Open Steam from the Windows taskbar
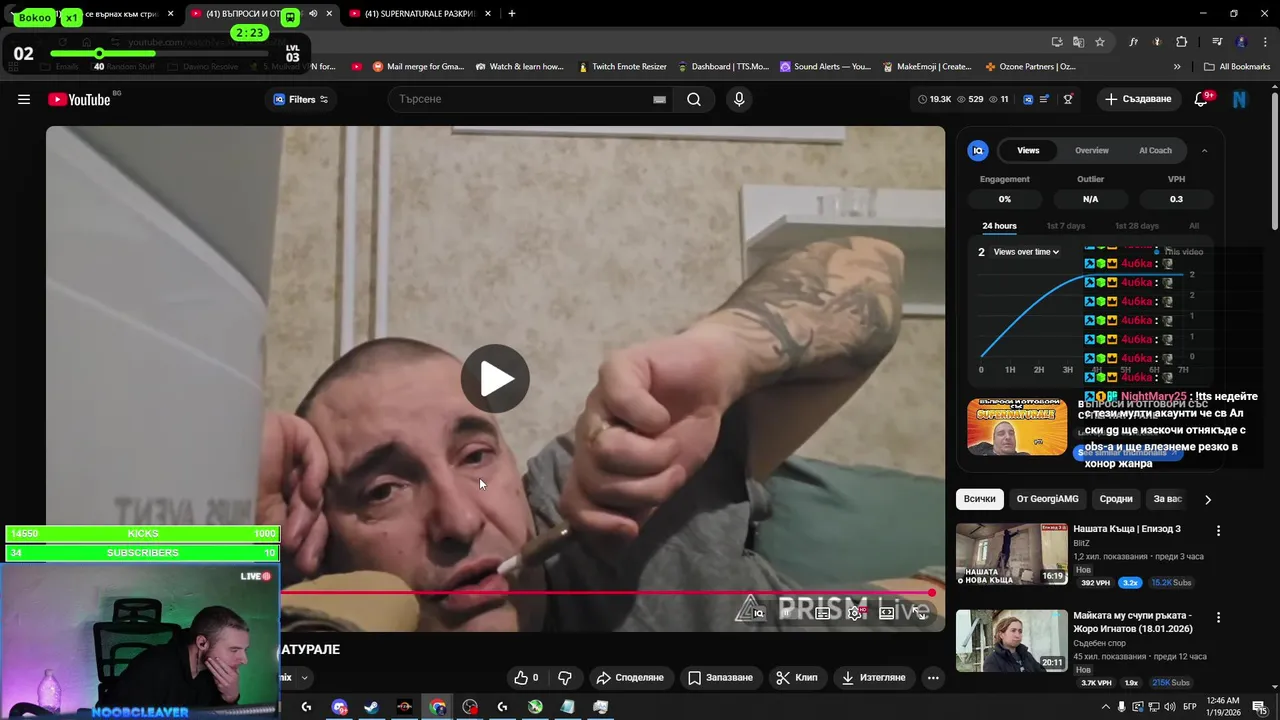1280x720 pixels. pyautogui.click(x=371, y=707)
